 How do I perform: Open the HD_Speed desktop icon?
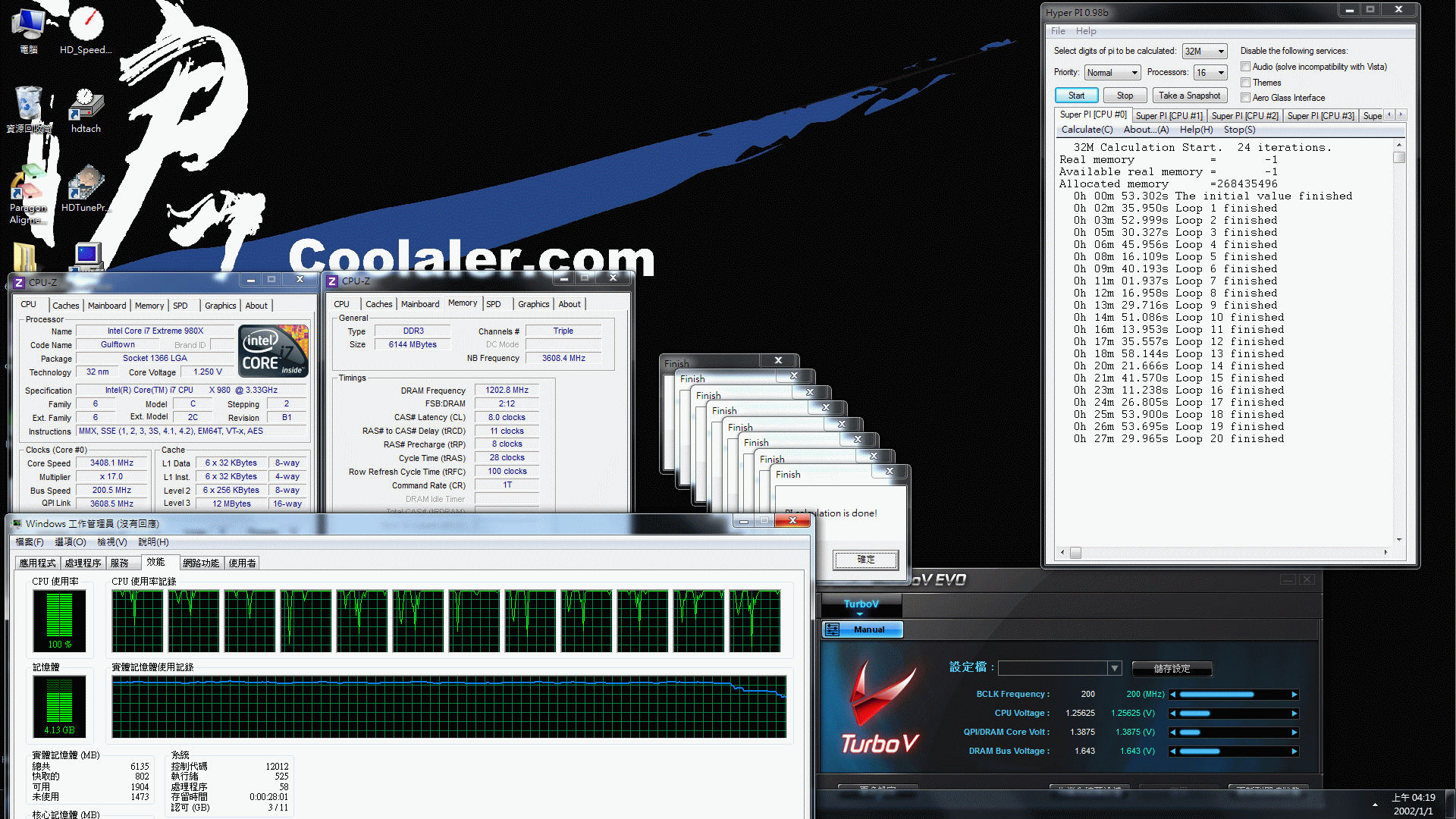tap(86, 30)
